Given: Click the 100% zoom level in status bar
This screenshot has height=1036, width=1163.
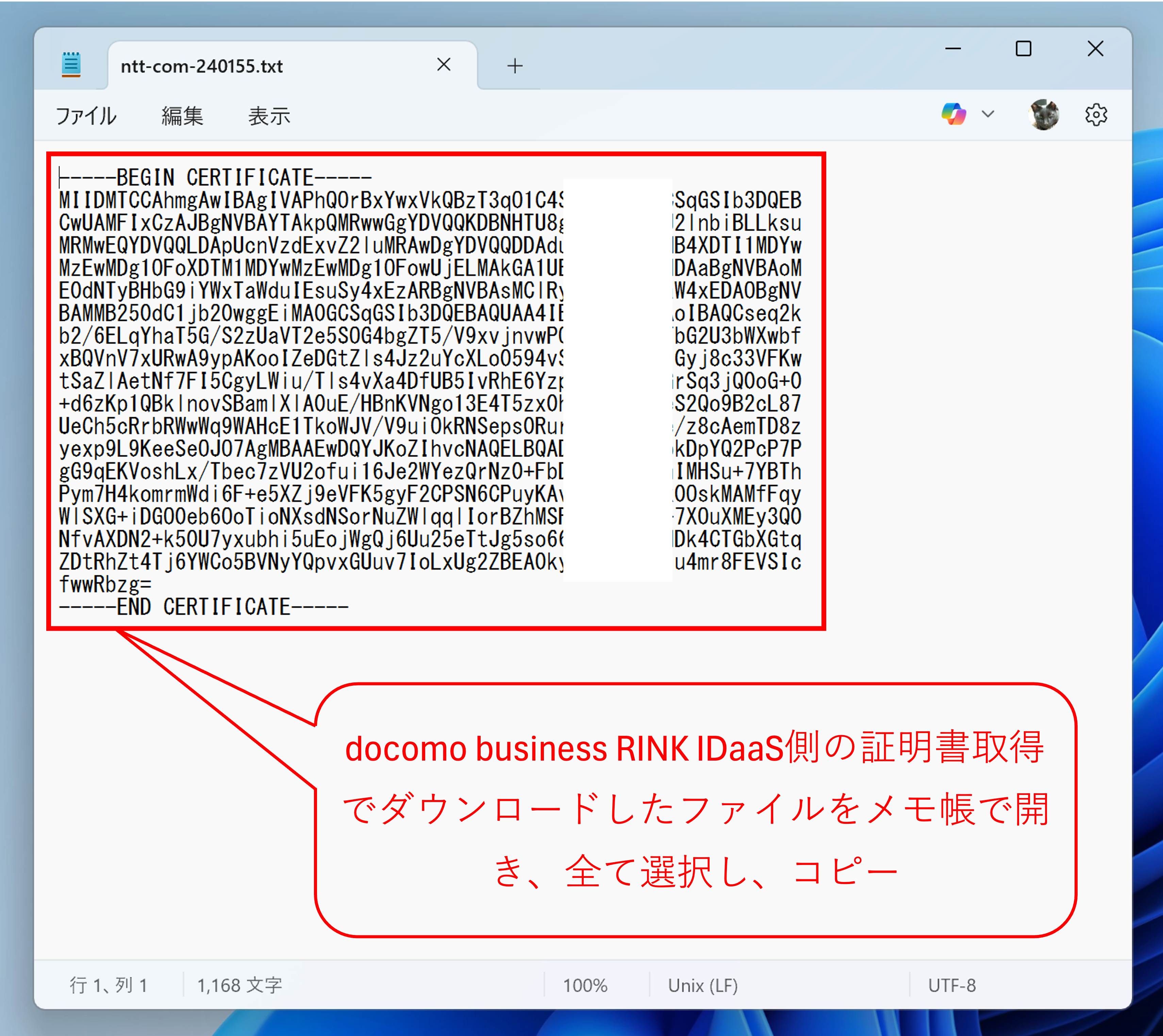Looking at the screenshot, I should 585,985.
